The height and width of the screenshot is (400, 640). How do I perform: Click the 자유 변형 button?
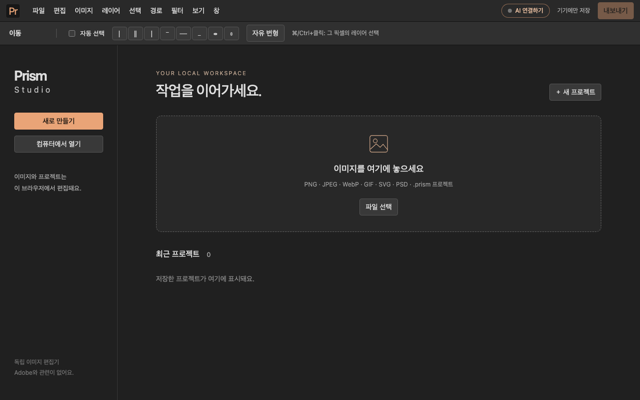click(265, 33)
